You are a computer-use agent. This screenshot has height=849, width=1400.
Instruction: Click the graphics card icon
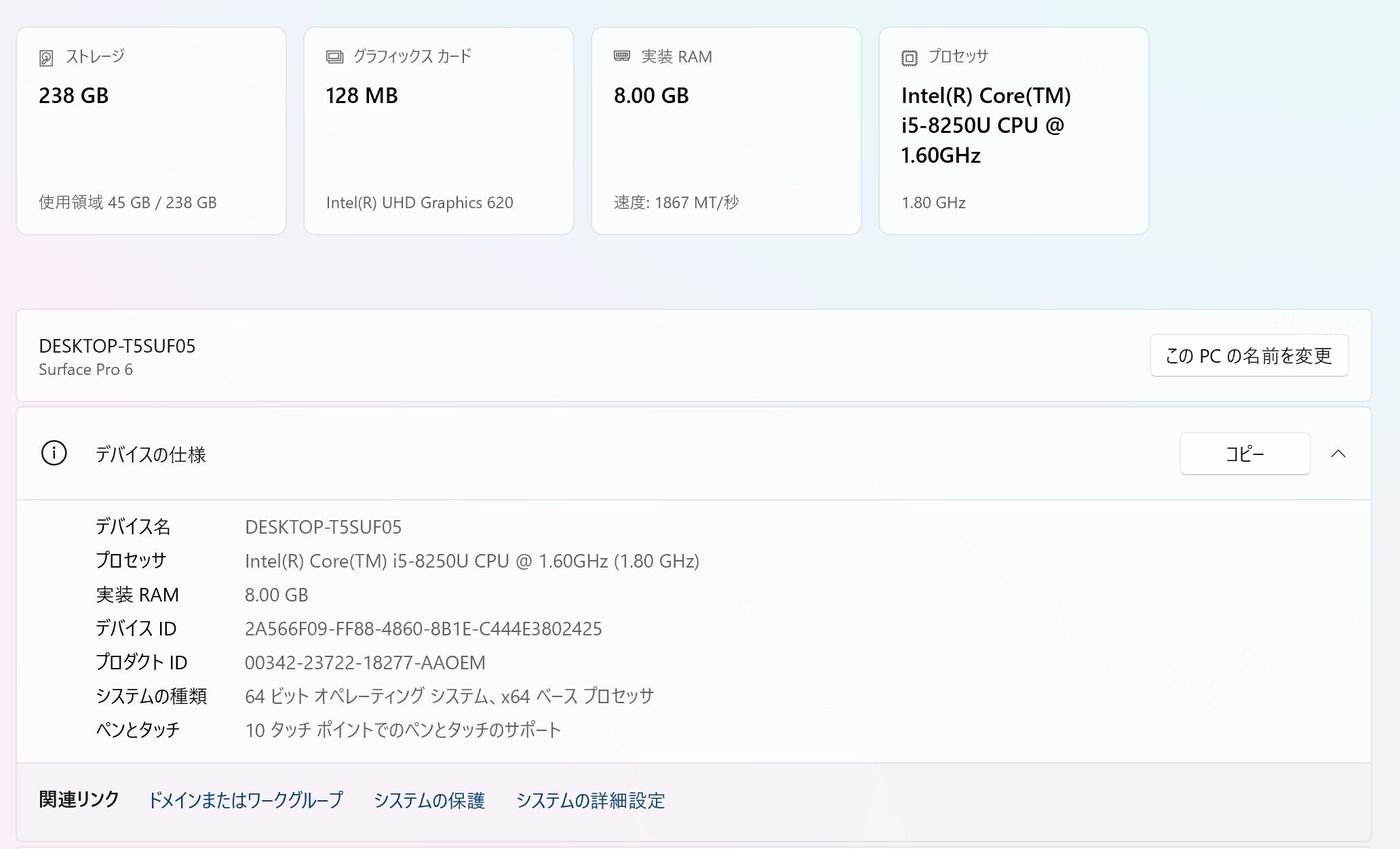334,57
